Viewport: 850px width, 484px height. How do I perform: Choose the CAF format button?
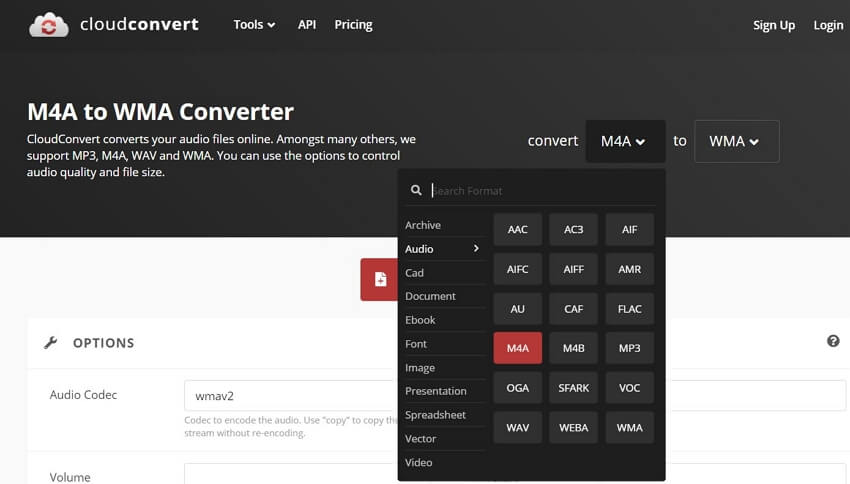coord(574,308)
